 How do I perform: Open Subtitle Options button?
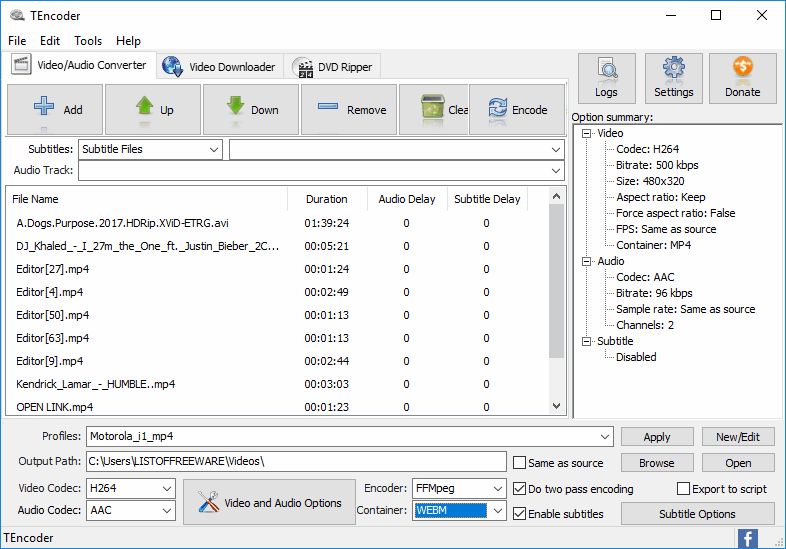click(x=697, y=514)
